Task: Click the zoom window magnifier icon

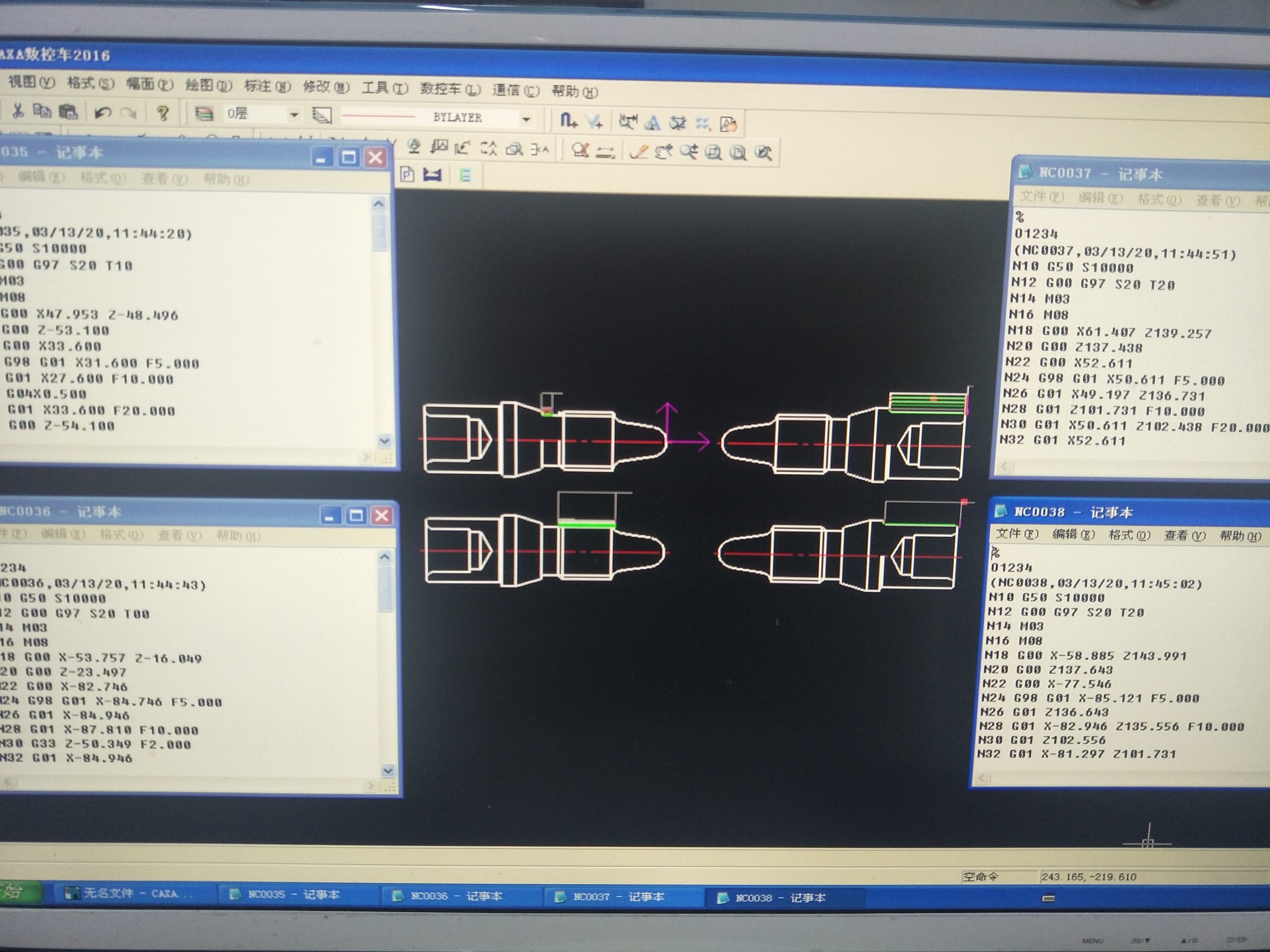Action: pyautogui.click(x=714, y=152)
